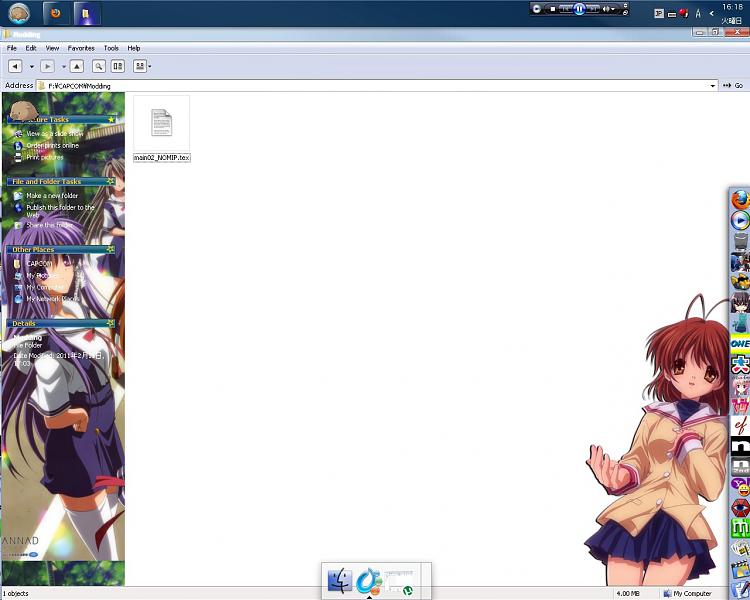Click the red eye icon in dock
Viewport: 750px width, 600px height.
(740, 507)
